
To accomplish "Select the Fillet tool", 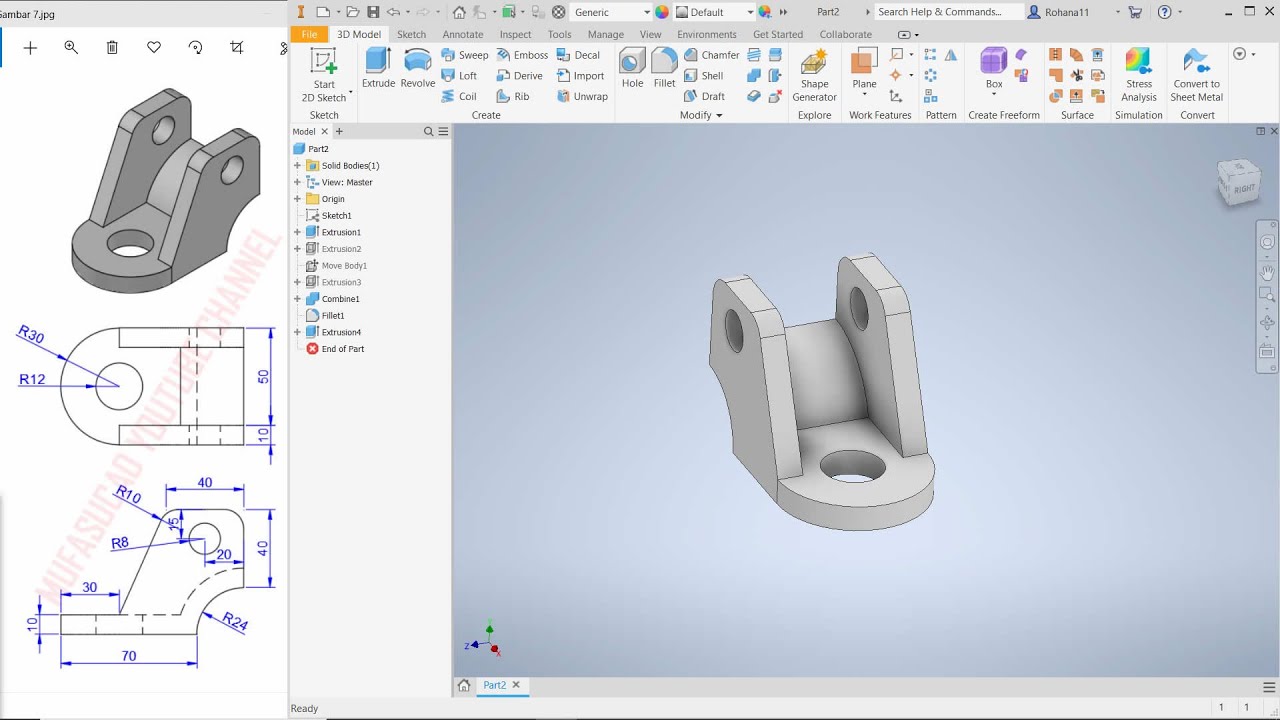I will coord(664,69).
